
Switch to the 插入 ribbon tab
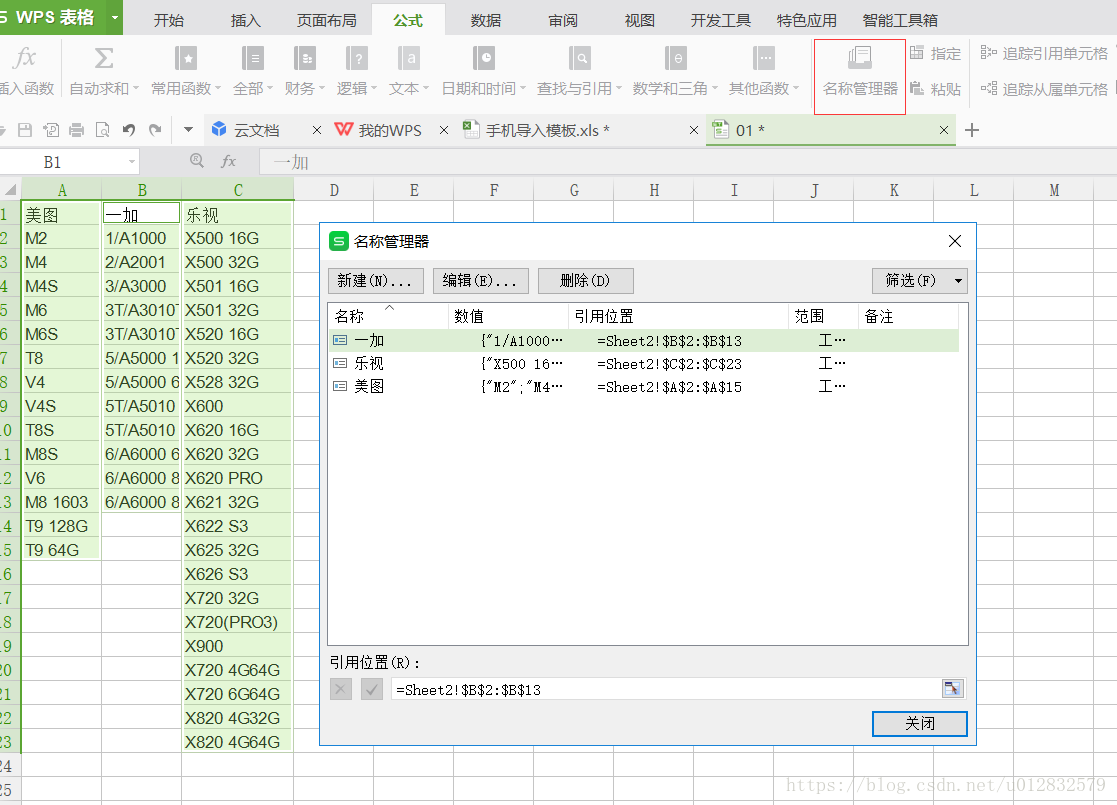coord(246,20)
